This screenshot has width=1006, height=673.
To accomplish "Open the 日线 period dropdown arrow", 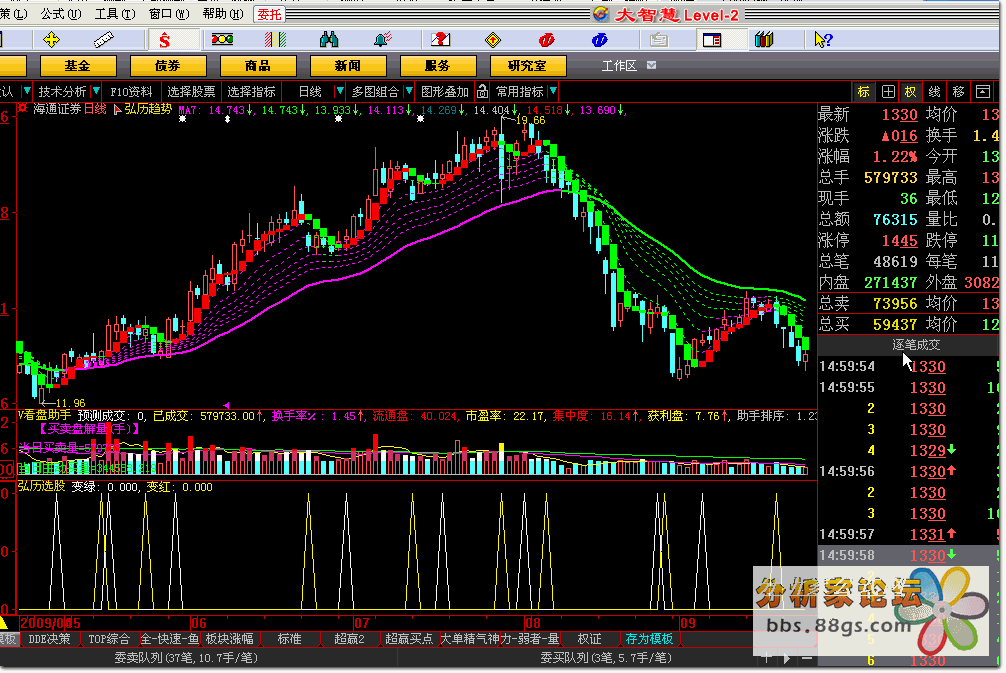I will click(340, 91).
